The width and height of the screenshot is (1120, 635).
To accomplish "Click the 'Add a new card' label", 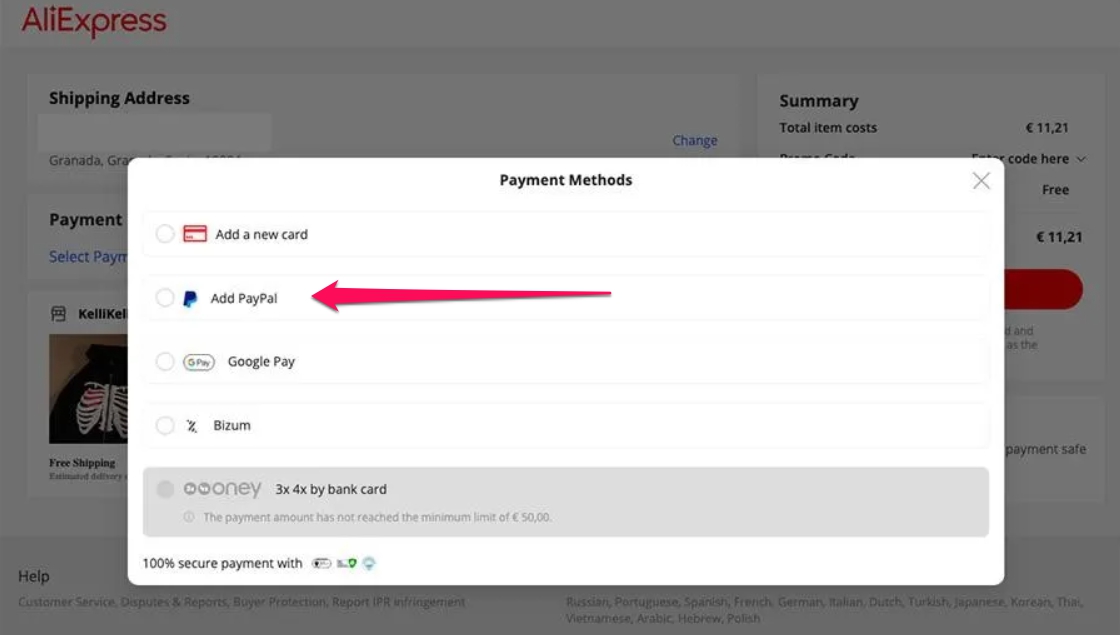I will (261, 234).
